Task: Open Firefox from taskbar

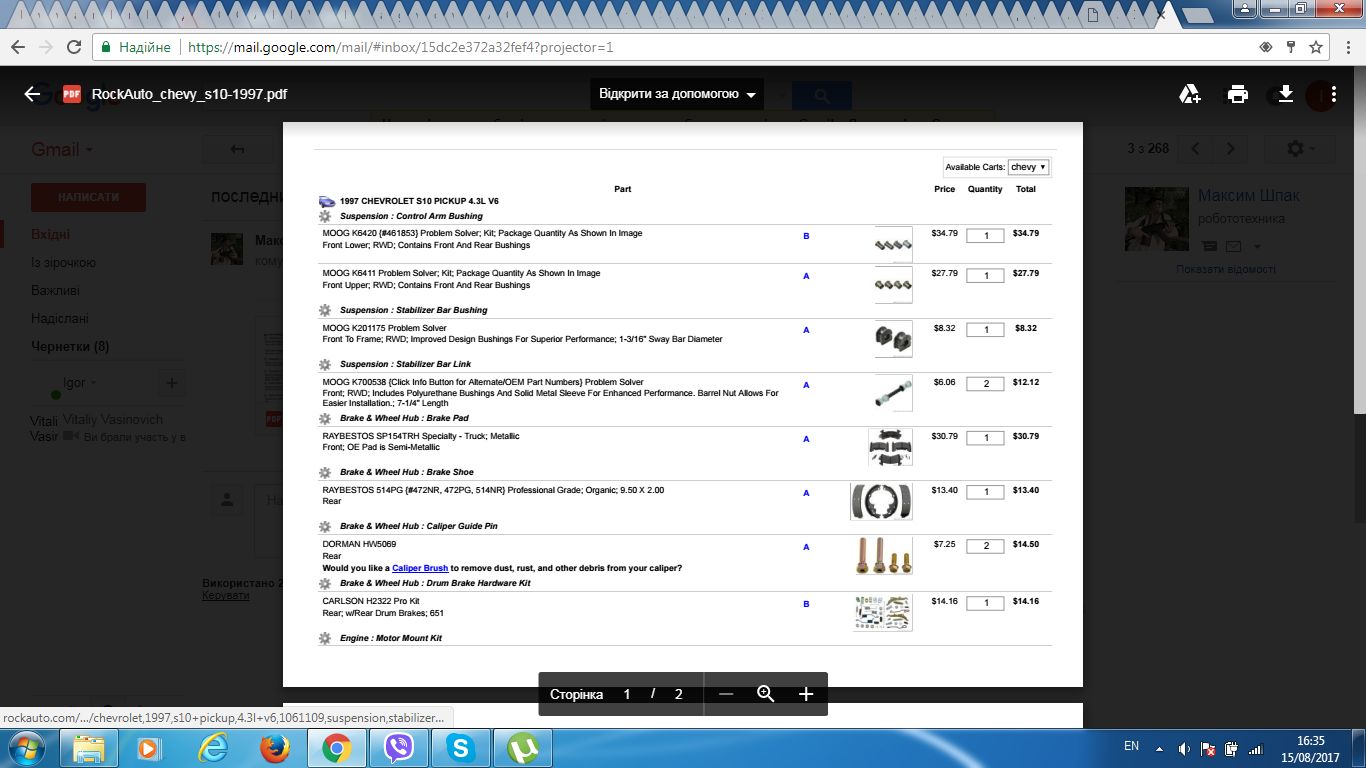Action: coord(274,748)
